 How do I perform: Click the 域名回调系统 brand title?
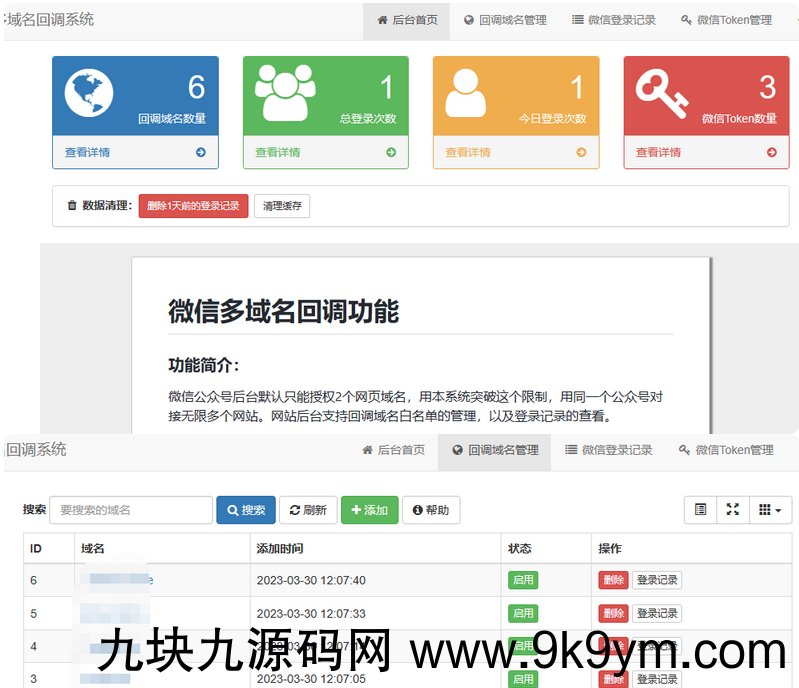[x=49, y=20]
